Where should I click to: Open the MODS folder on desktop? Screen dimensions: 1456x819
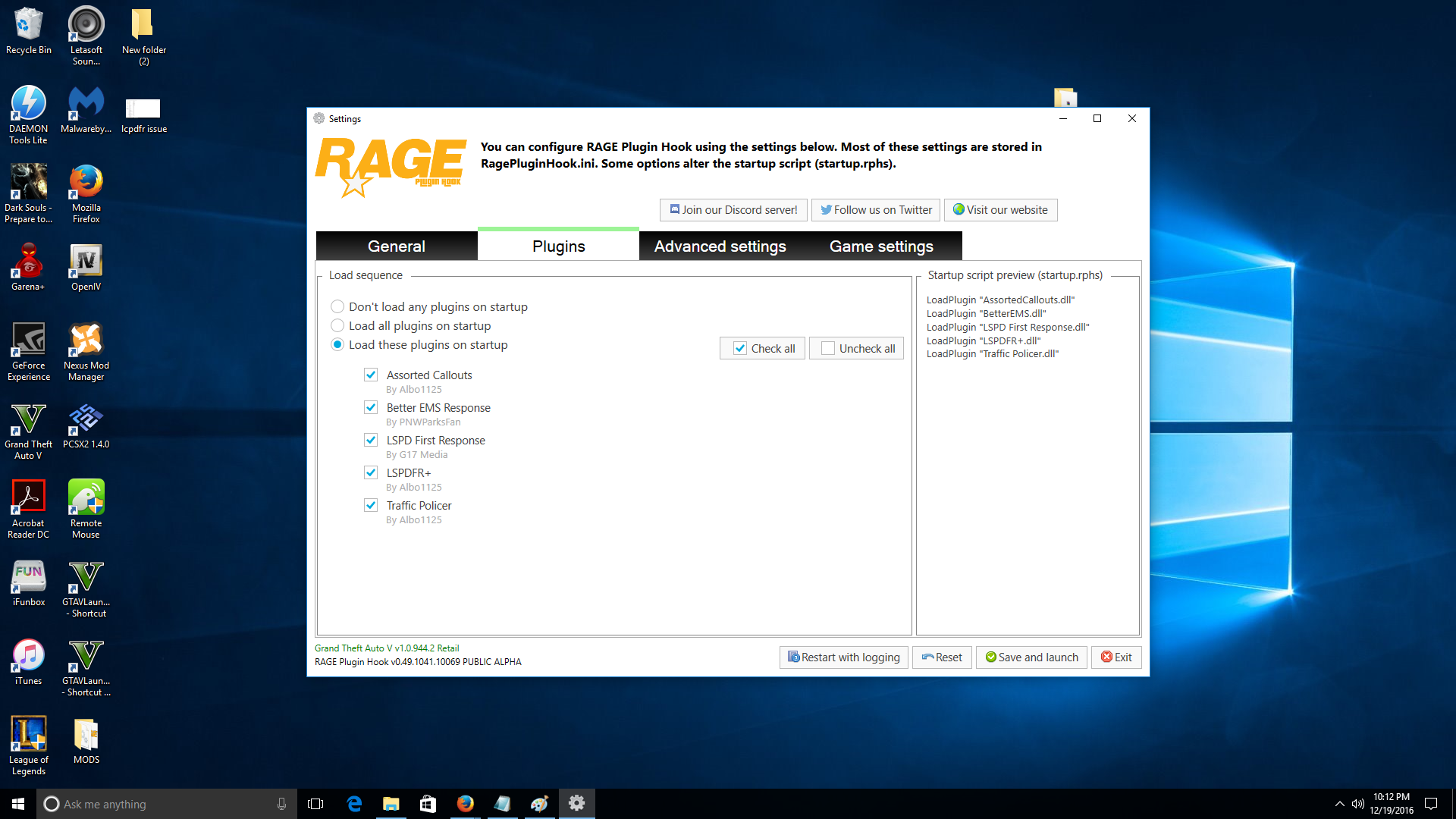pyautogui.click(x=86, y=735)
